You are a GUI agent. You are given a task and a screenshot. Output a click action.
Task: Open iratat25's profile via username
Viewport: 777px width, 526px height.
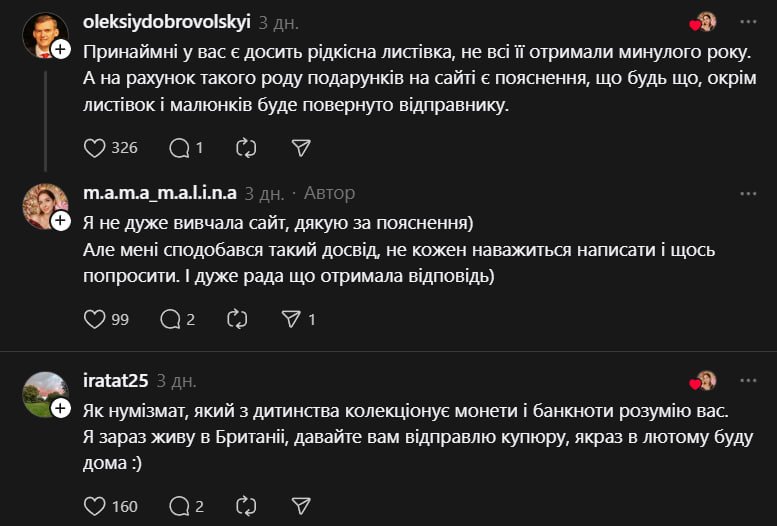pyautogui.click(x=116, y=381)
